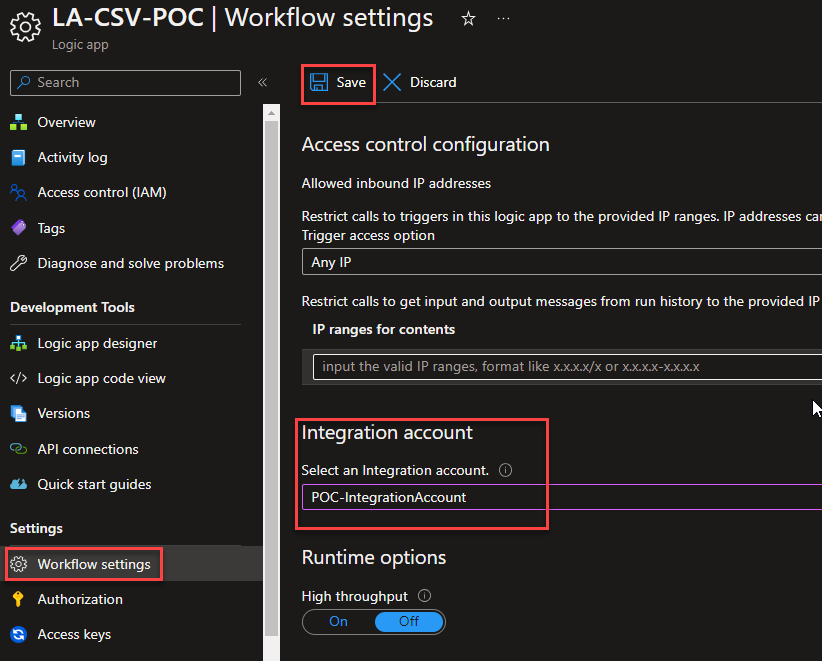Image resolution: width=822 pixels, height=661 pixels.
Task: Open the more options ellipsis in header
Action: click(503, 19)
